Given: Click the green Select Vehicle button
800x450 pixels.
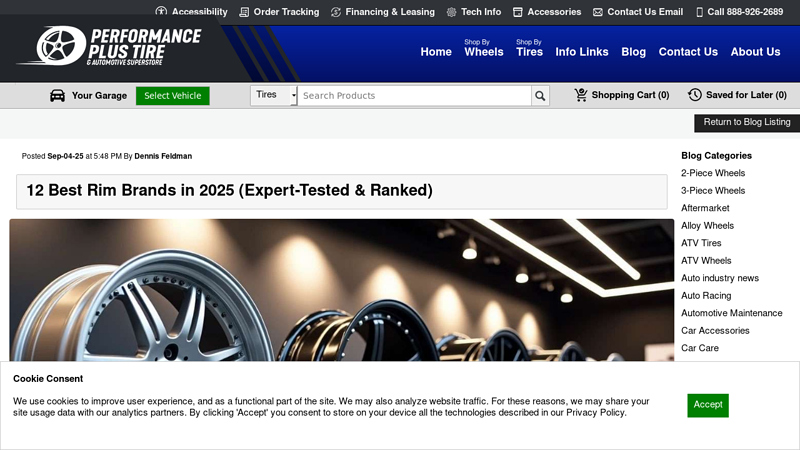Looking at the screenshot, I should pos(172,96).
